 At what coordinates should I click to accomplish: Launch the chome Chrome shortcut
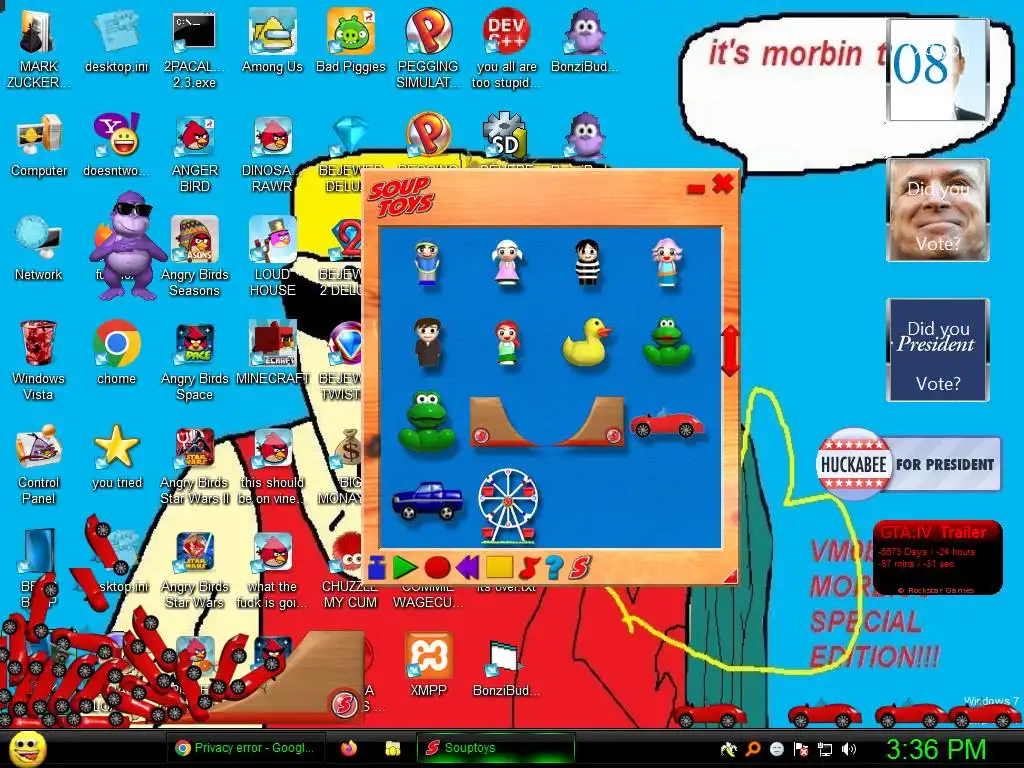(x=116, y=353)
